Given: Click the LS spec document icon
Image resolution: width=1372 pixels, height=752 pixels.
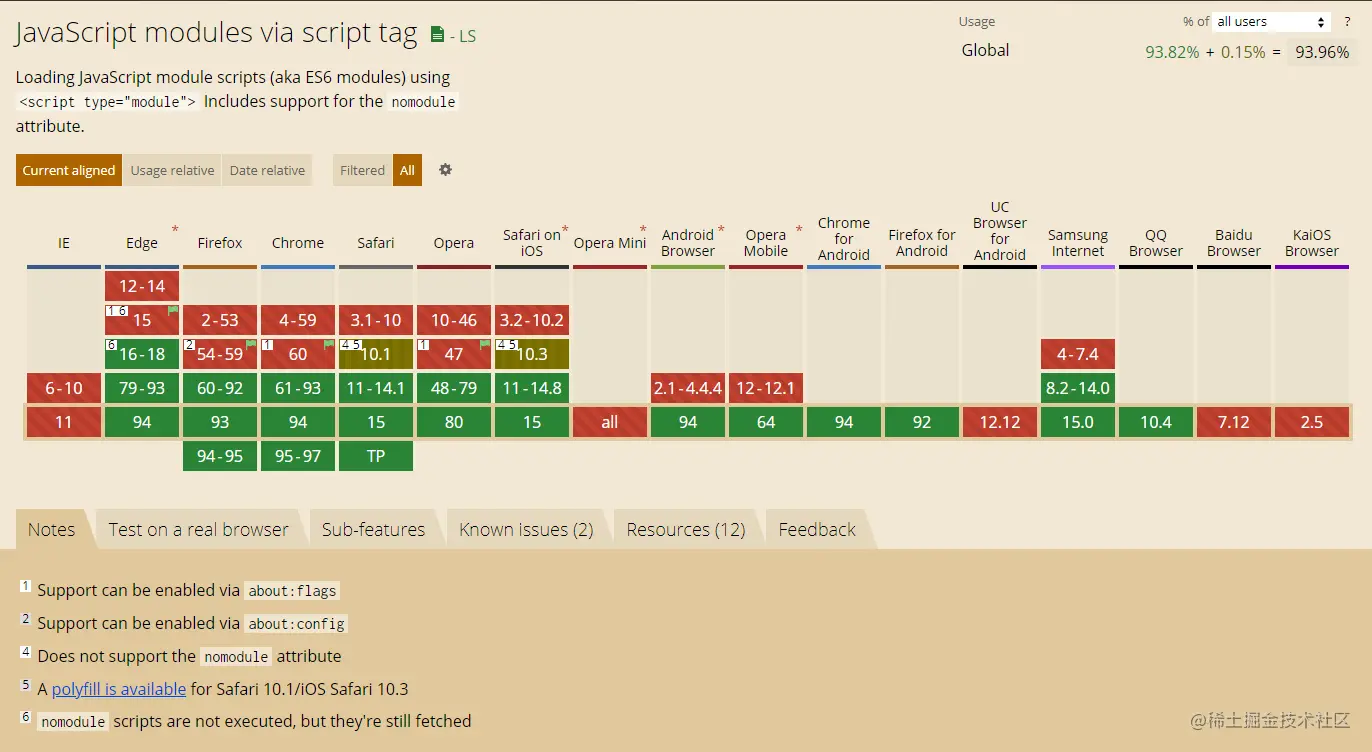Looking at the screenshot, I should tap(437, 34).
